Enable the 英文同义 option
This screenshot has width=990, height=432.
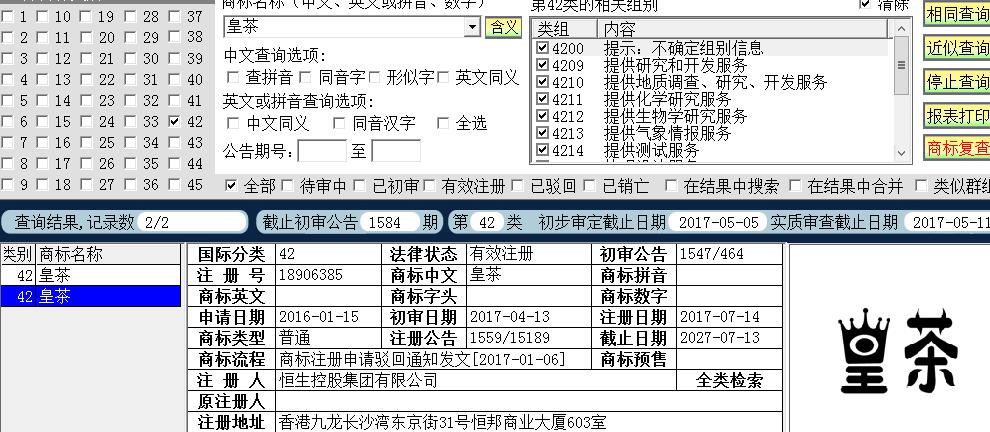click(x=443, y=78)
